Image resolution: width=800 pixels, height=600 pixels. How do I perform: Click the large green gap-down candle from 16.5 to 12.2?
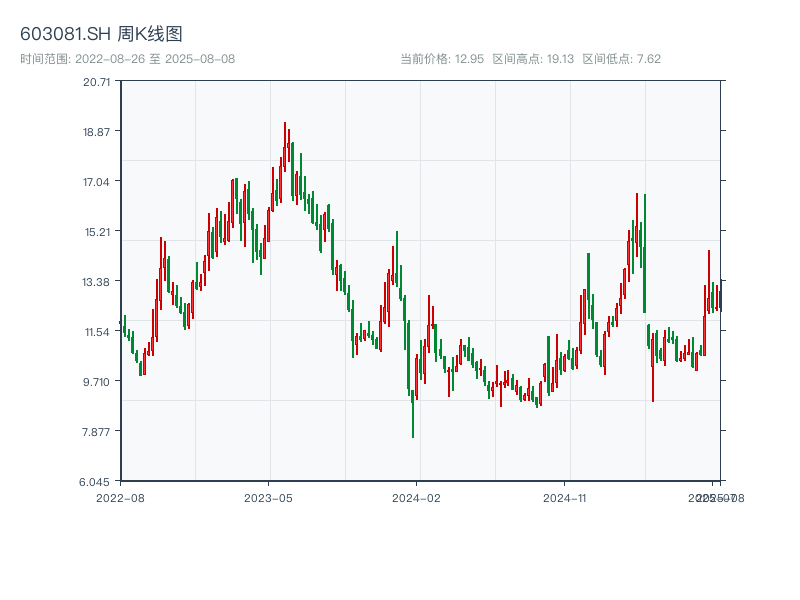click(645, 253)
